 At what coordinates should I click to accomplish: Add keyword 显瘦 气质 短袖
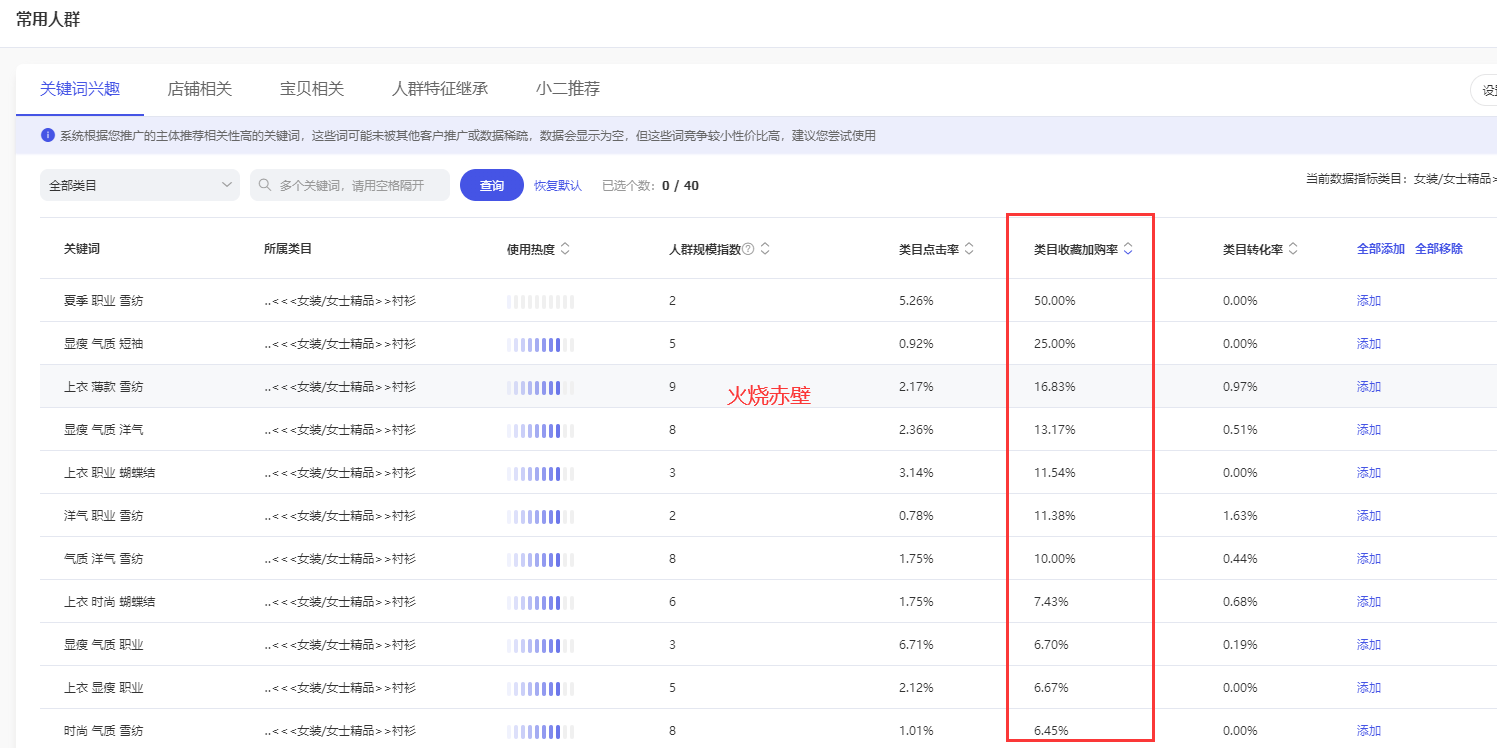1369,344
